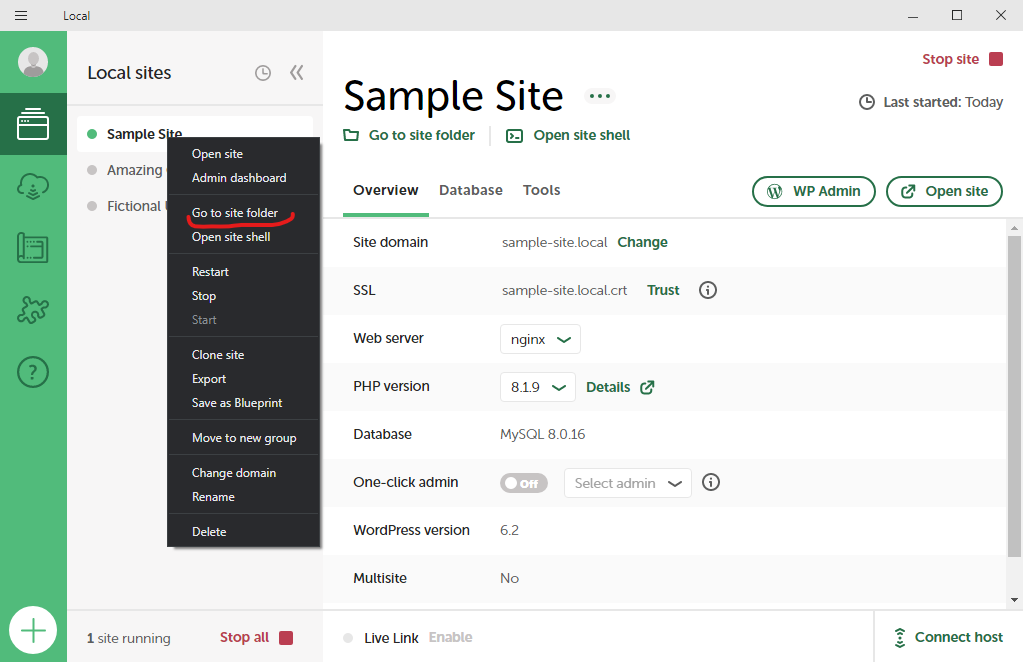Click the One-click admin info icon
This screenshot has height=662, width=1023.
tap(711, 482)
